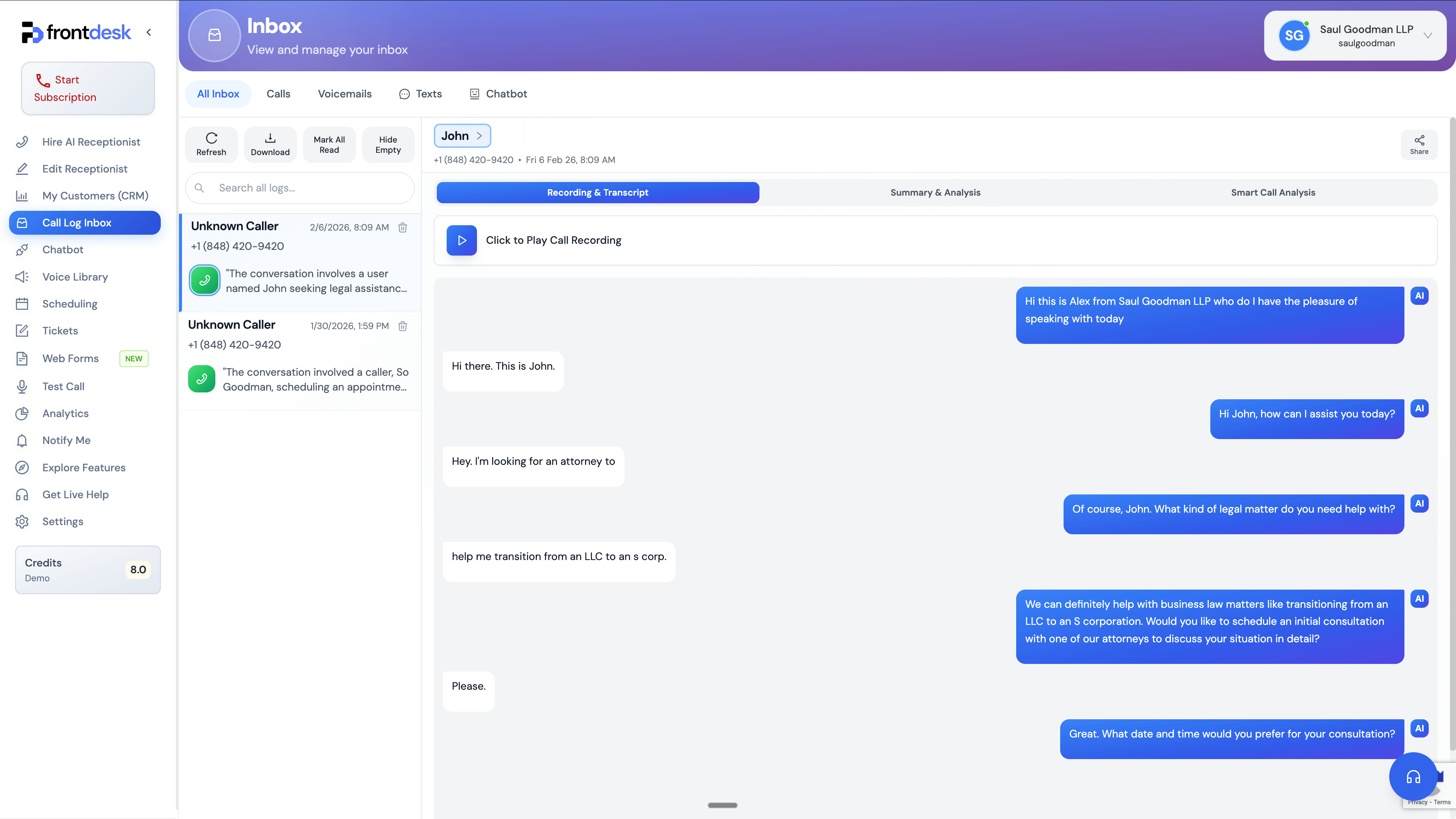Click Start Subscription button
The height and width of the screenshot is (819, 1456).
[88, 88]
